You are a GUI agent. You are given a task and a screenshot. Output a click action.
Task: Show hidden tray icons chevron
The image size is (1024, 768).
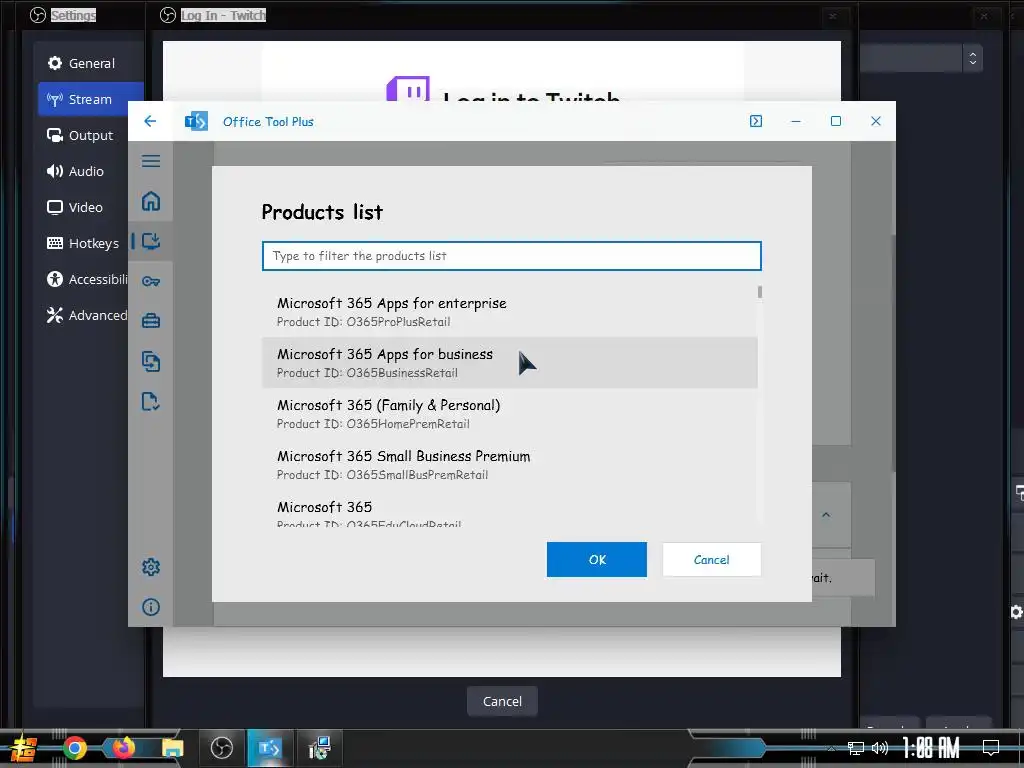(x=831, y=748)
